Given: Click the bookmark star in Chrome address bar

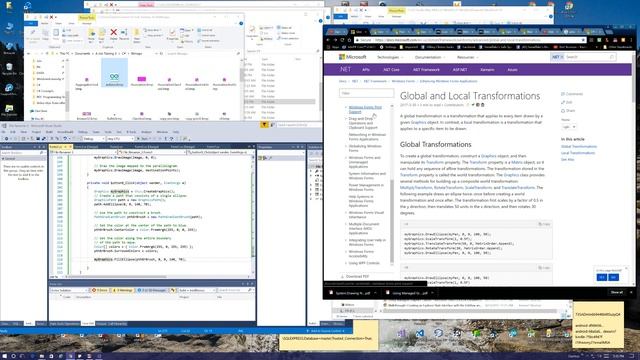Looking at the screenshot, I should 583,40.
